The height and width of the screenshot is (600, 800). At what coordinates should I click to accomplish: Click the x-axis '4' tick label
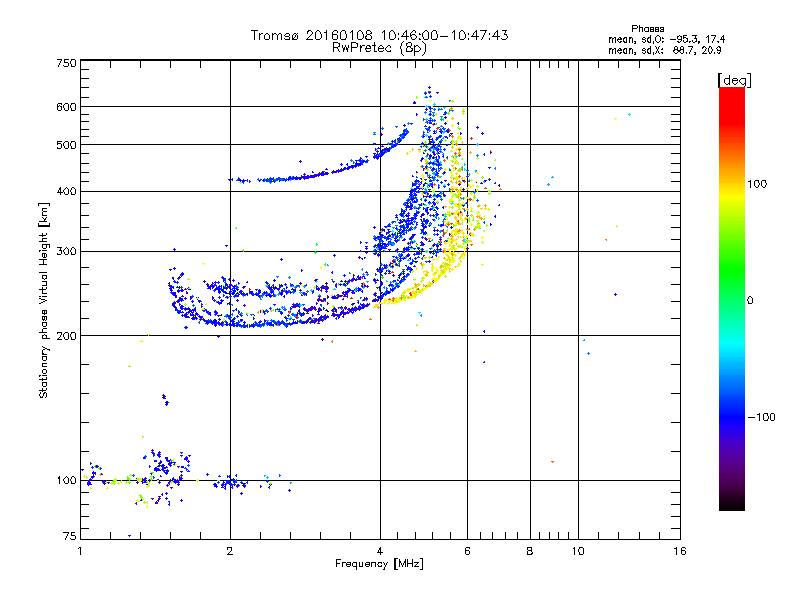pyautogui.click(x=380, y=551)
